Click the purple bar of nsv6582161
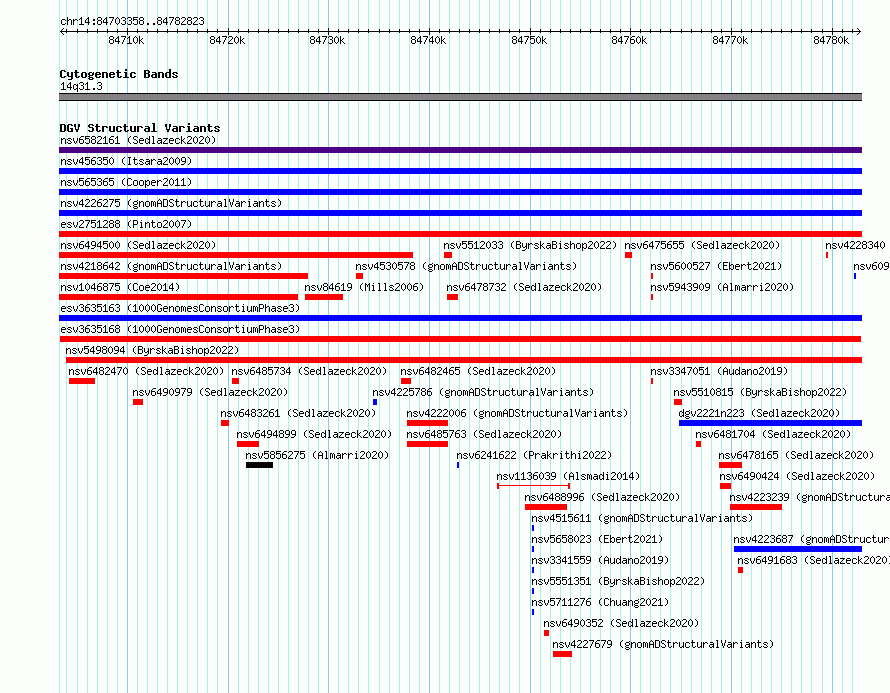The width and height of the screenshot is (890, 693). pyautogui.click(x=460, y=150)
